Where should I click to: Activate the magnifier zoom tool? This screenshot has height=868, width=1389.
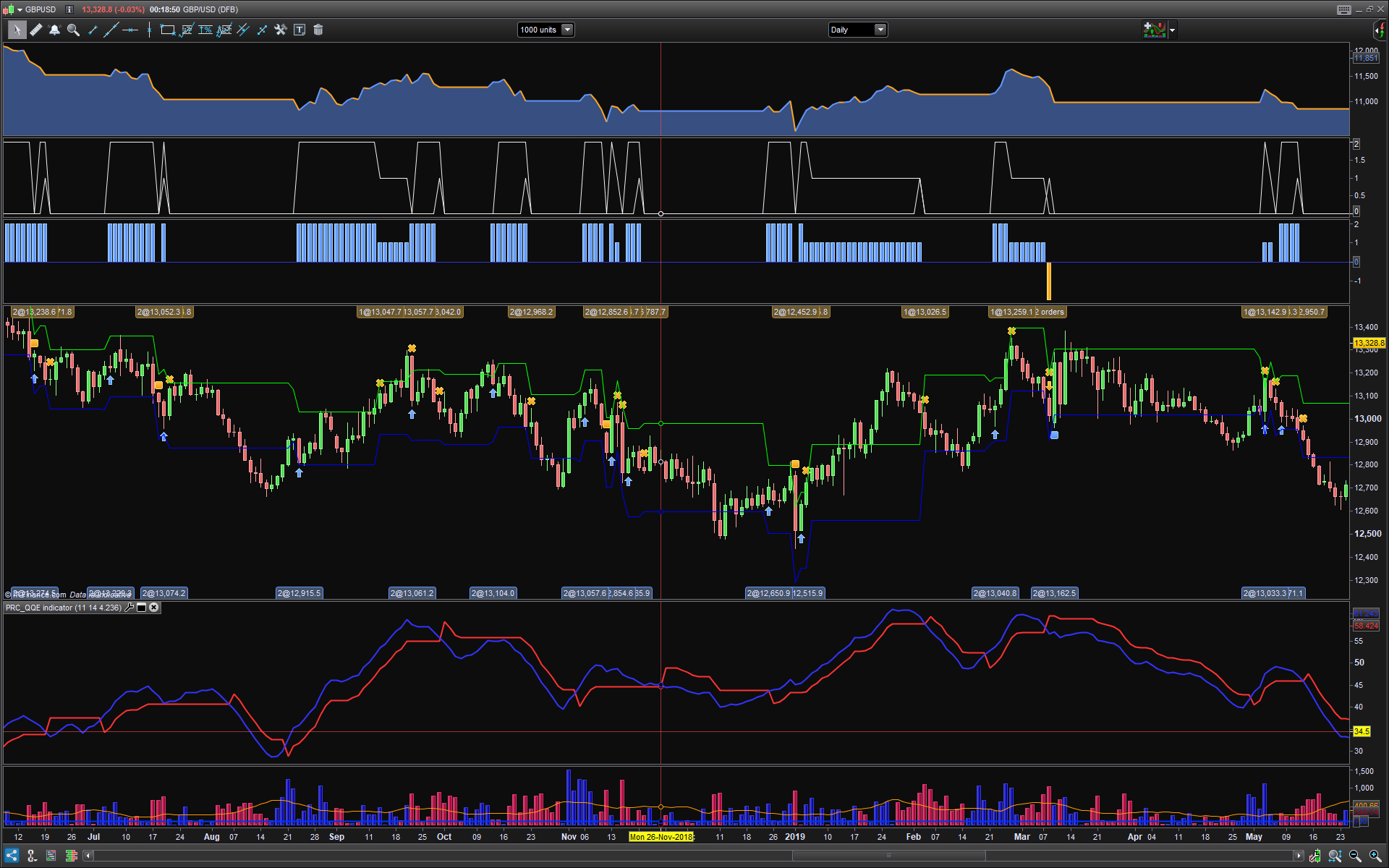73,30
